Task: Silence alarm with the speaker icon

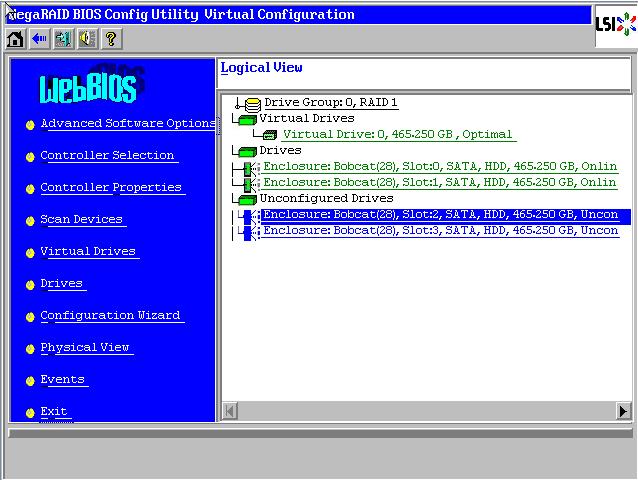Action: [x=87, y=39]
